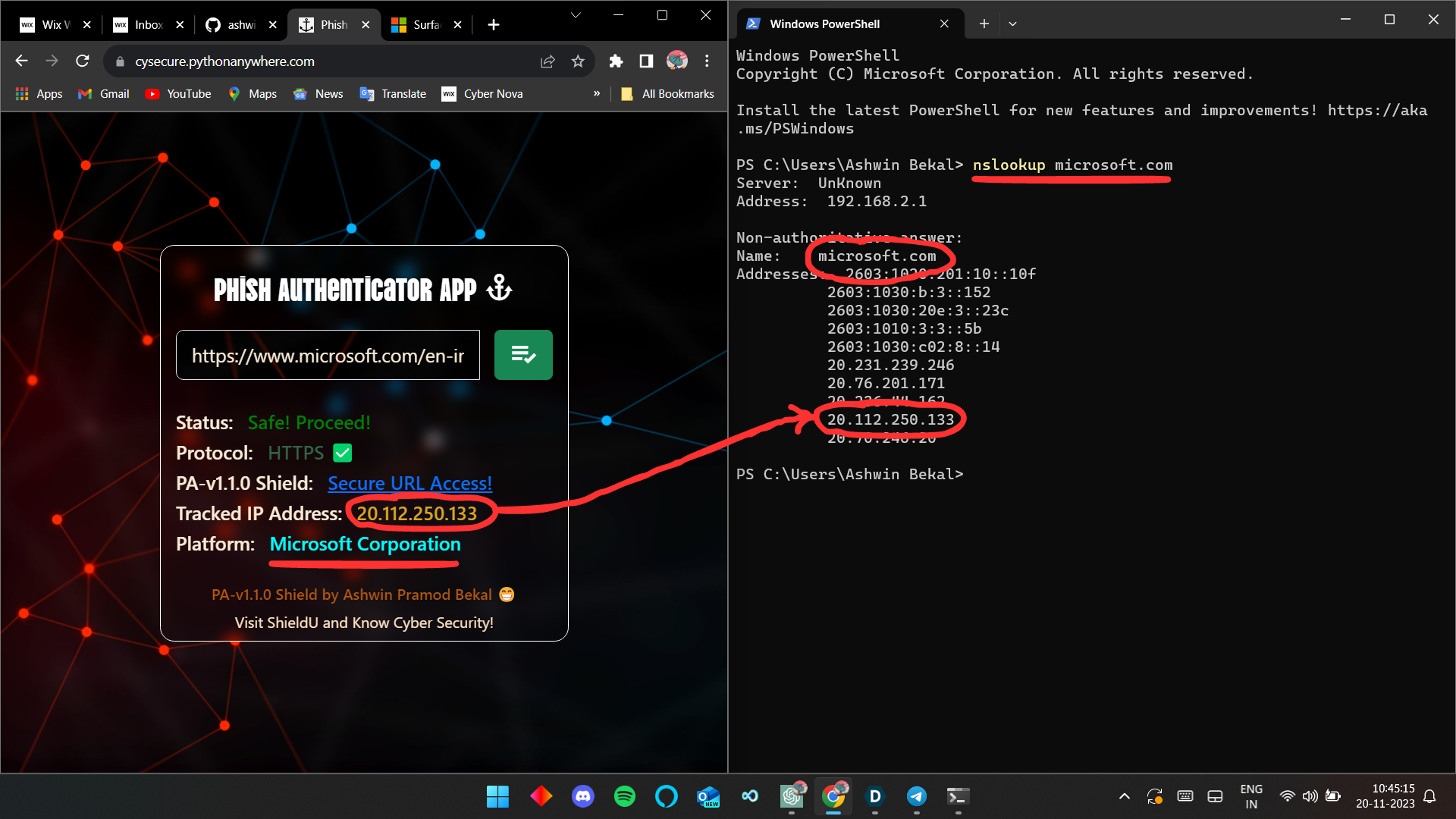1456x819 pixels.
Task: Open Telegram from the taskbar
Action: click(916, 796)
